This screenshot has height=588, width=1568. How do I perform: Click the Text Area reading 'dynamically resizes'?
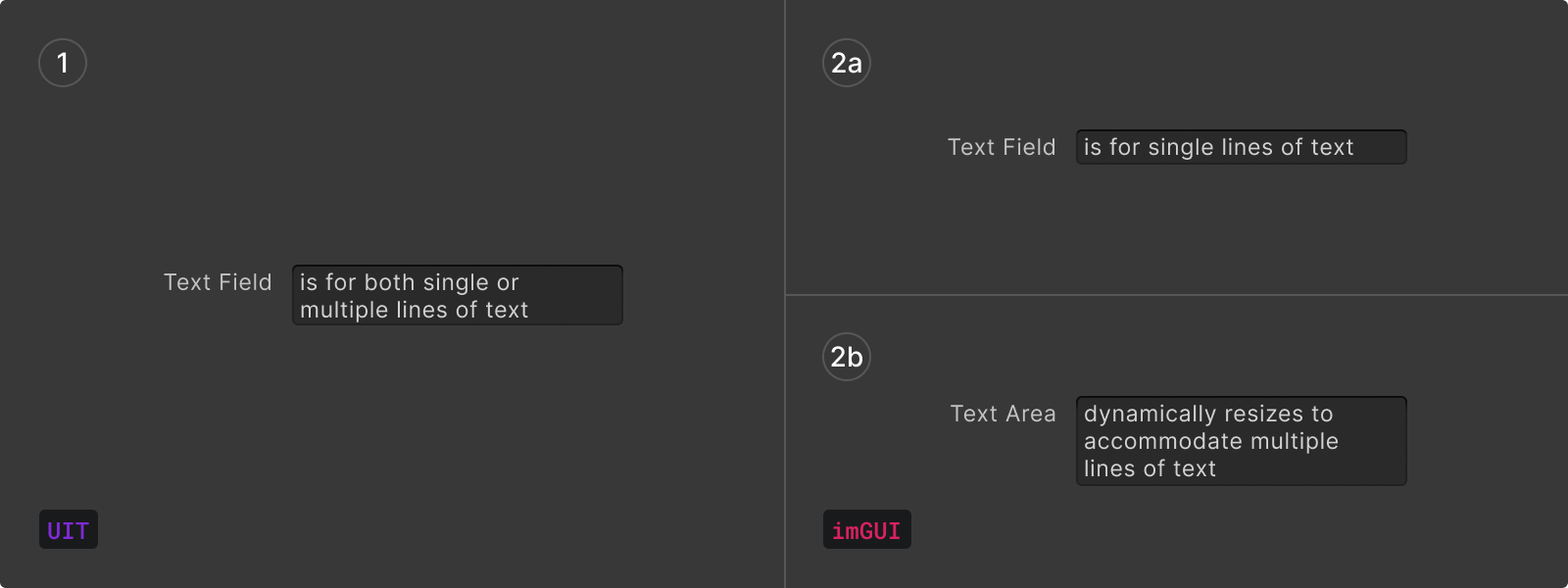(1241, 441)
